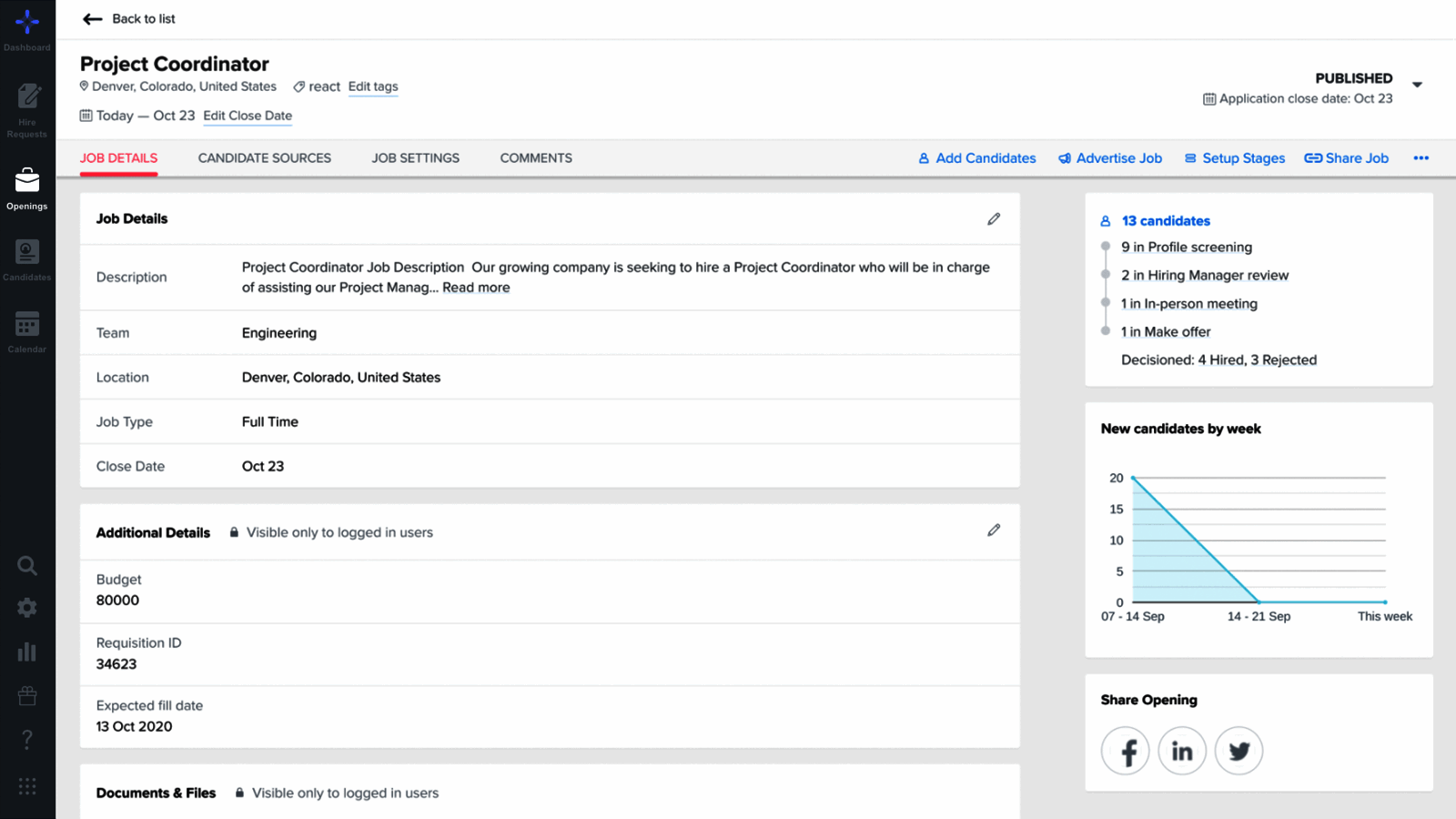Open settings gear in sidebar

tap(27, 608)
